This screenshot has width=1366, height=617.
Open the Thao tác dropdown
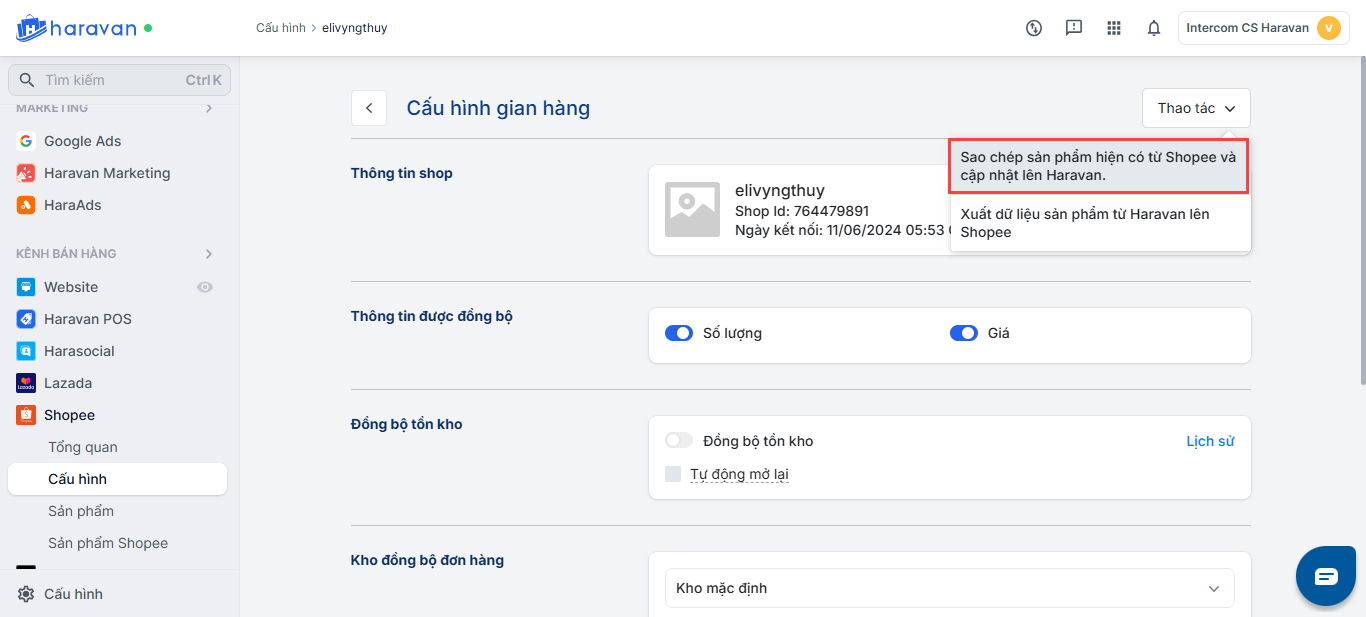pyautogui.click(x=1196, y=108)
